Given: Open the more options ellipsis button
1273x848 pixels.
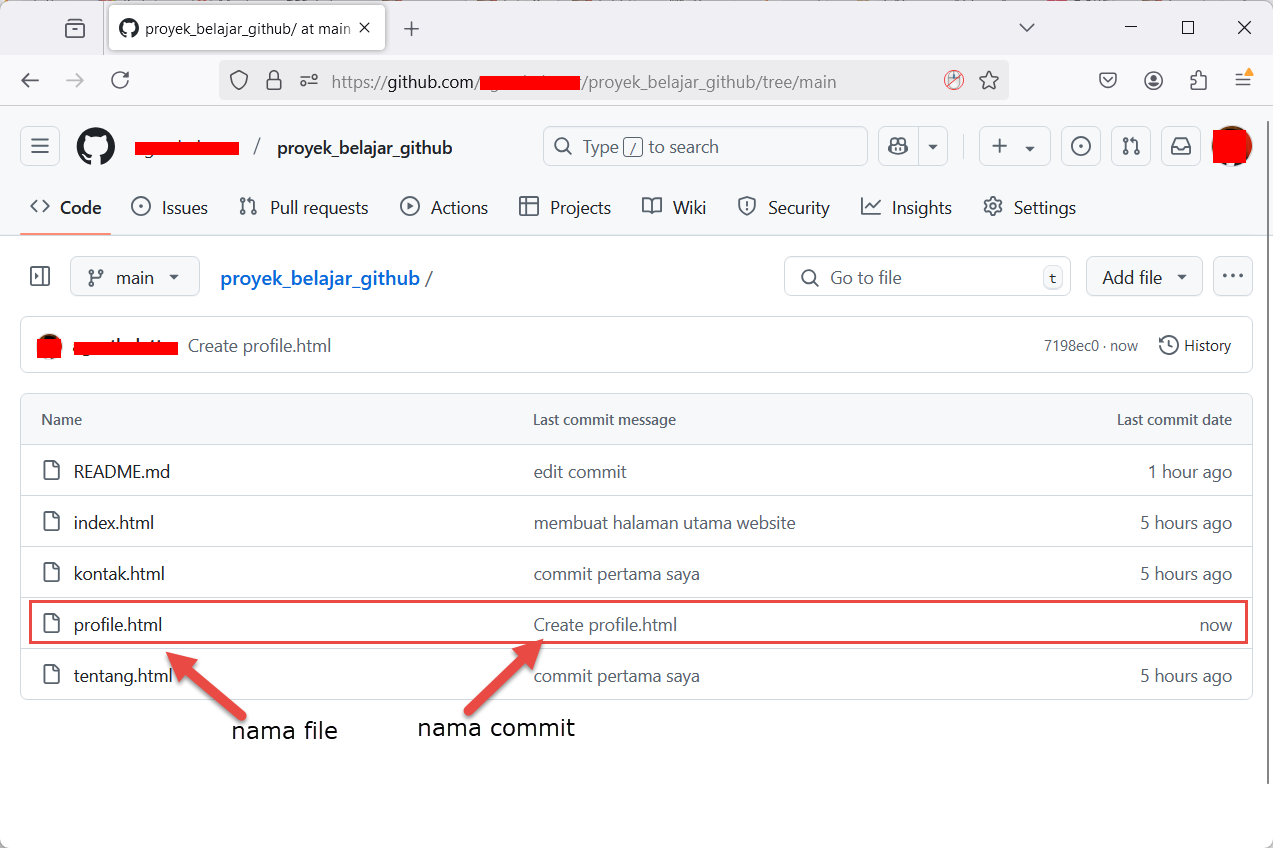Looking at the screenshot, I should pos(1232,277).
